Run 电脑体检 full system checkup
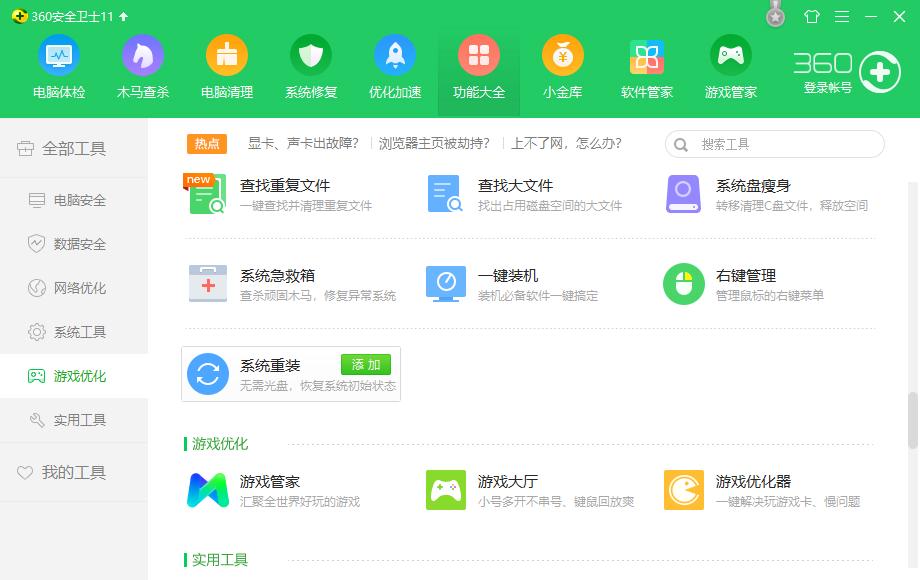 60,65
